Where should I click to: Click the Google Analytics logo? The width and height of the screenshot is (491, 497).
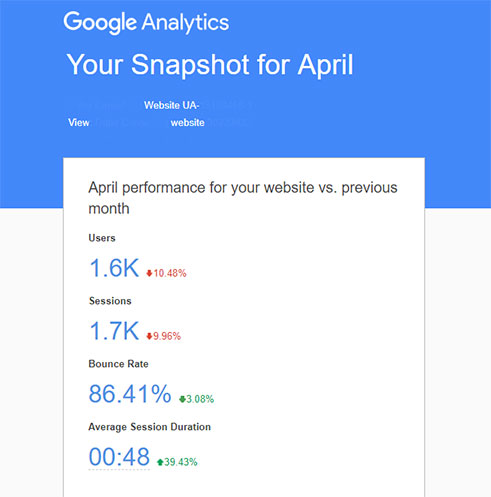(146, 23)
